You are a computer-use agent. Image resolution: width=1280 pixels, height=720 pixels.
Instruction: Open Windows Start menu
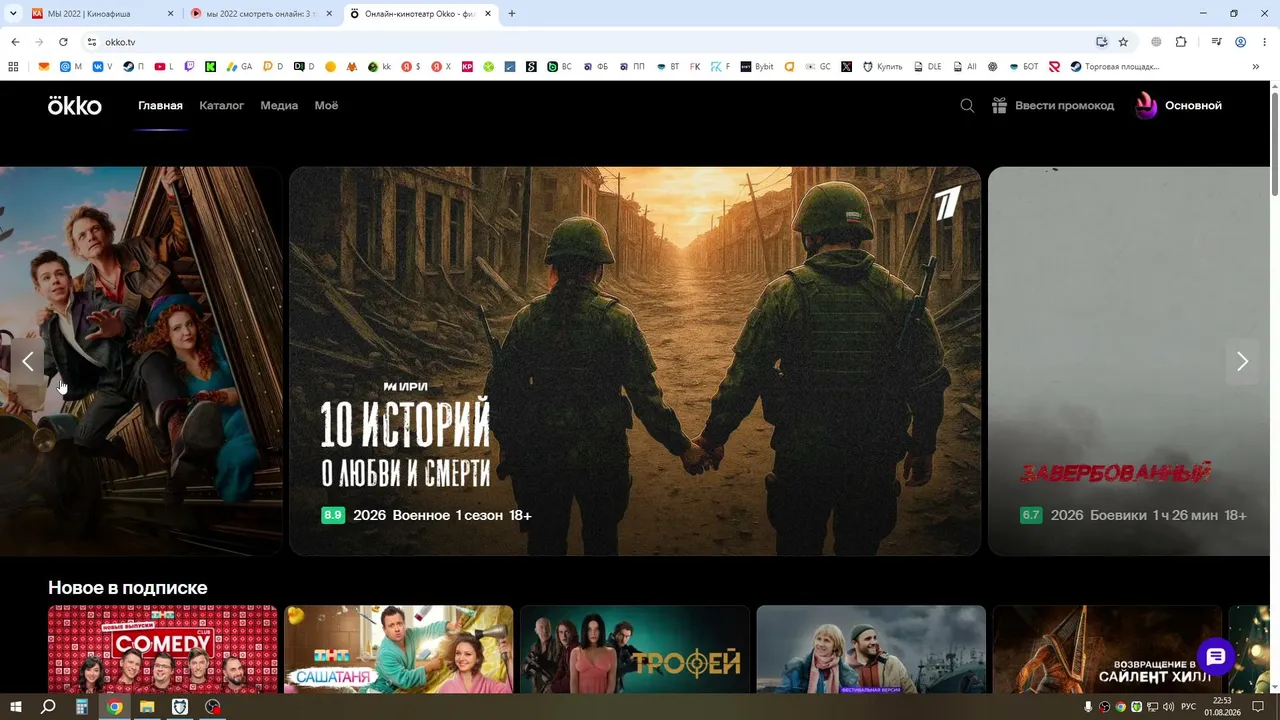[16, 707]
